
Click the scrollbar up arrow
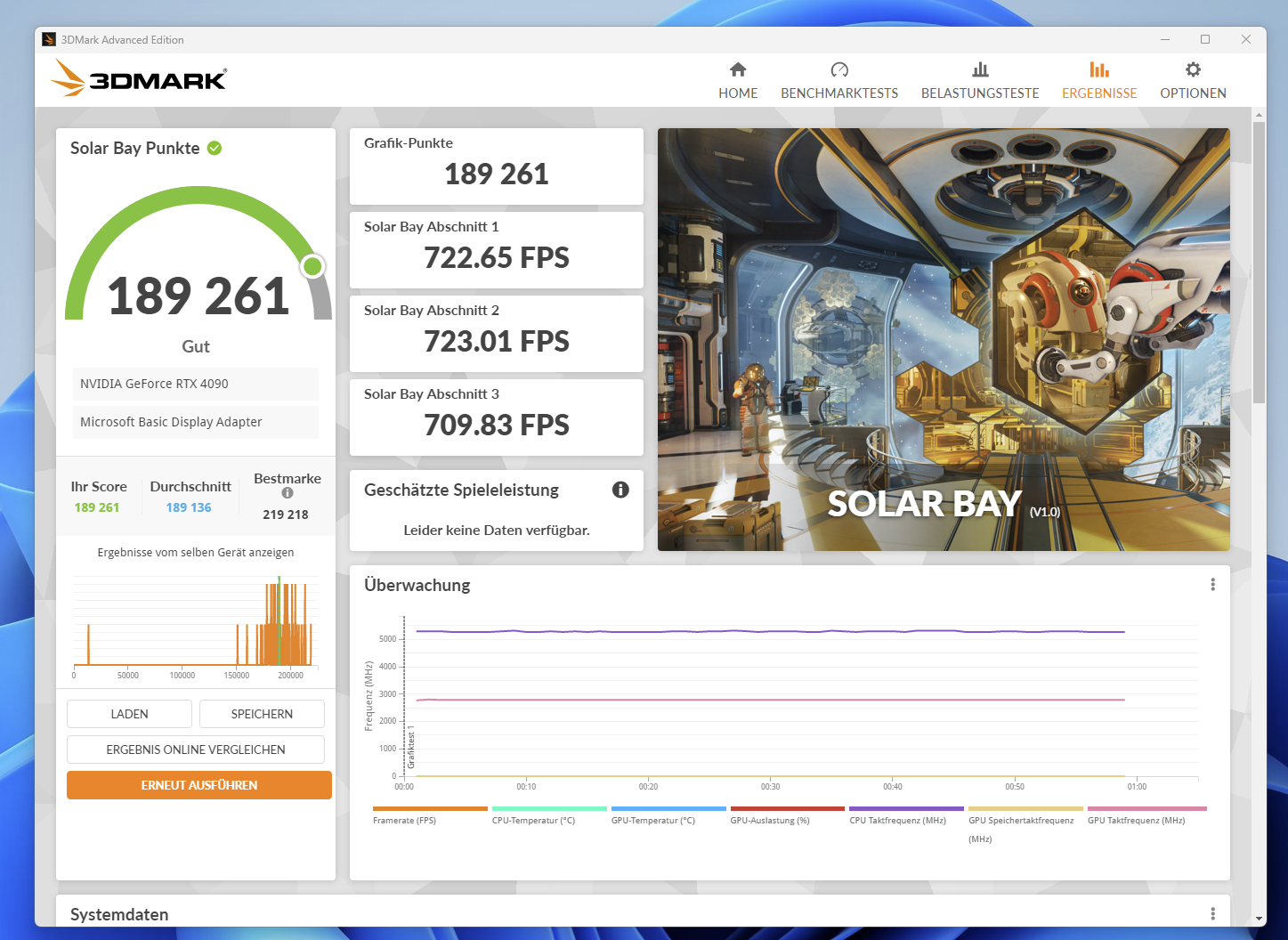(x=1259, y=115)
